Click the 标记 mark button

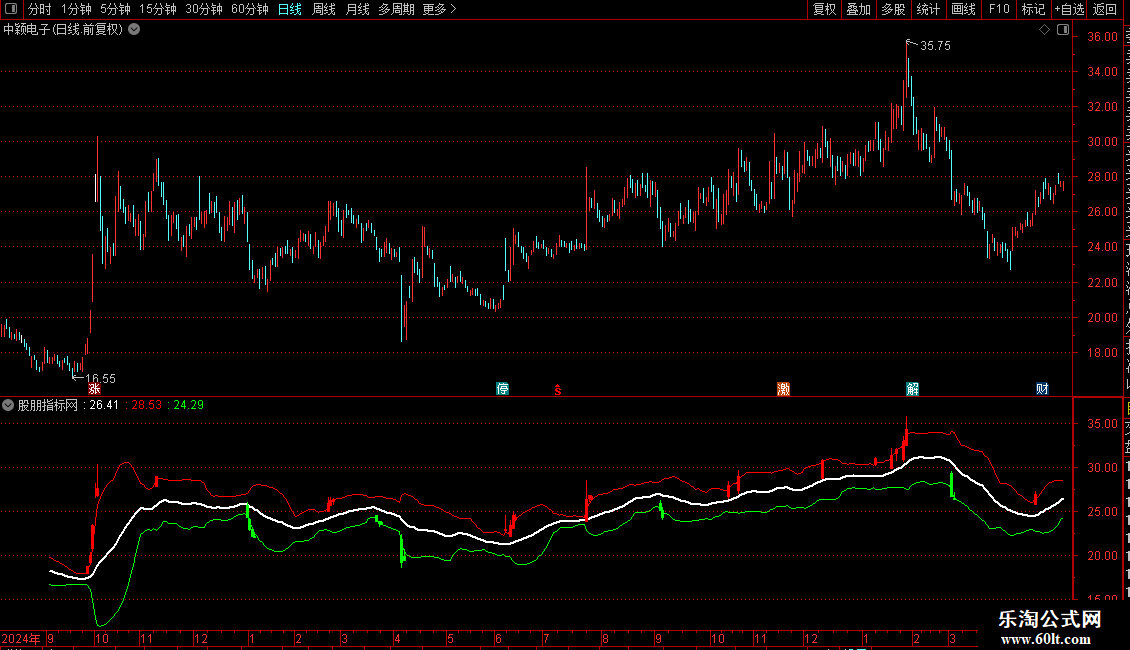coord(1033,9)
